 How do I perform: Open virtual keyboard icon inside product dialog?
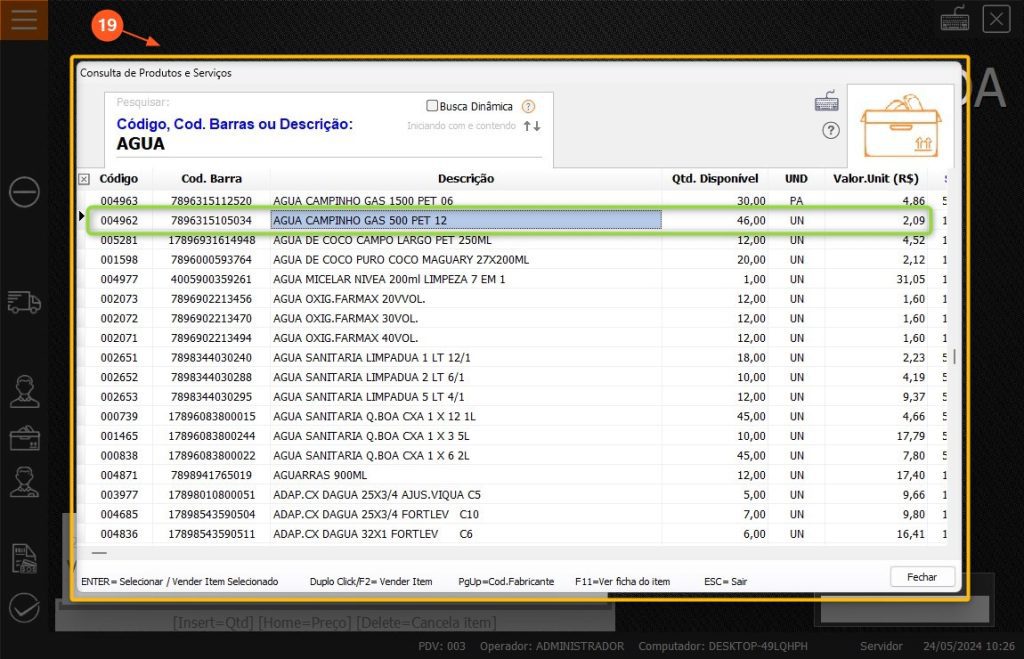[x=827, y=102]
